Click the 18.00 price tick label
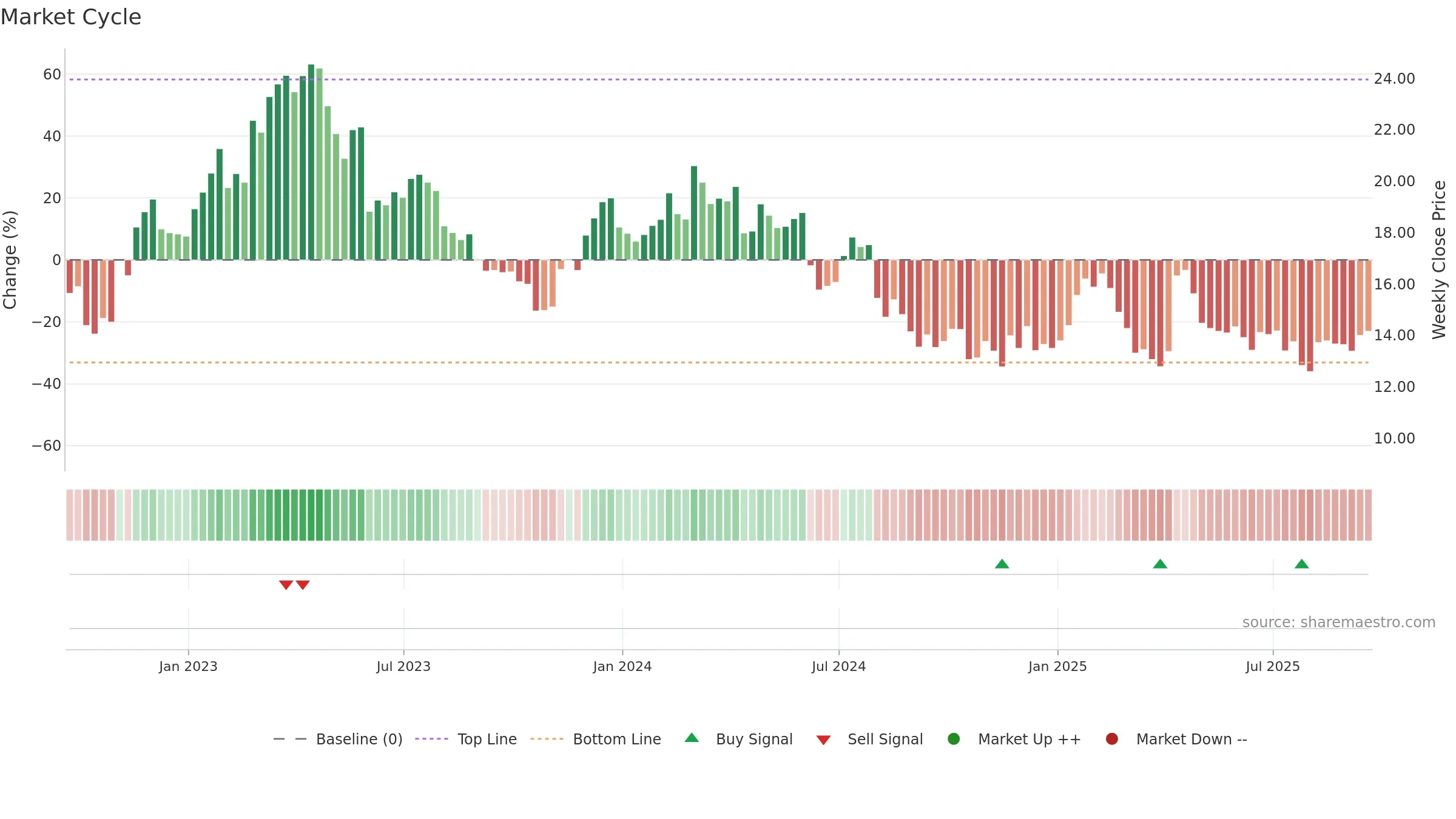Screen dimensions: 1456x819 (1394, 233)
